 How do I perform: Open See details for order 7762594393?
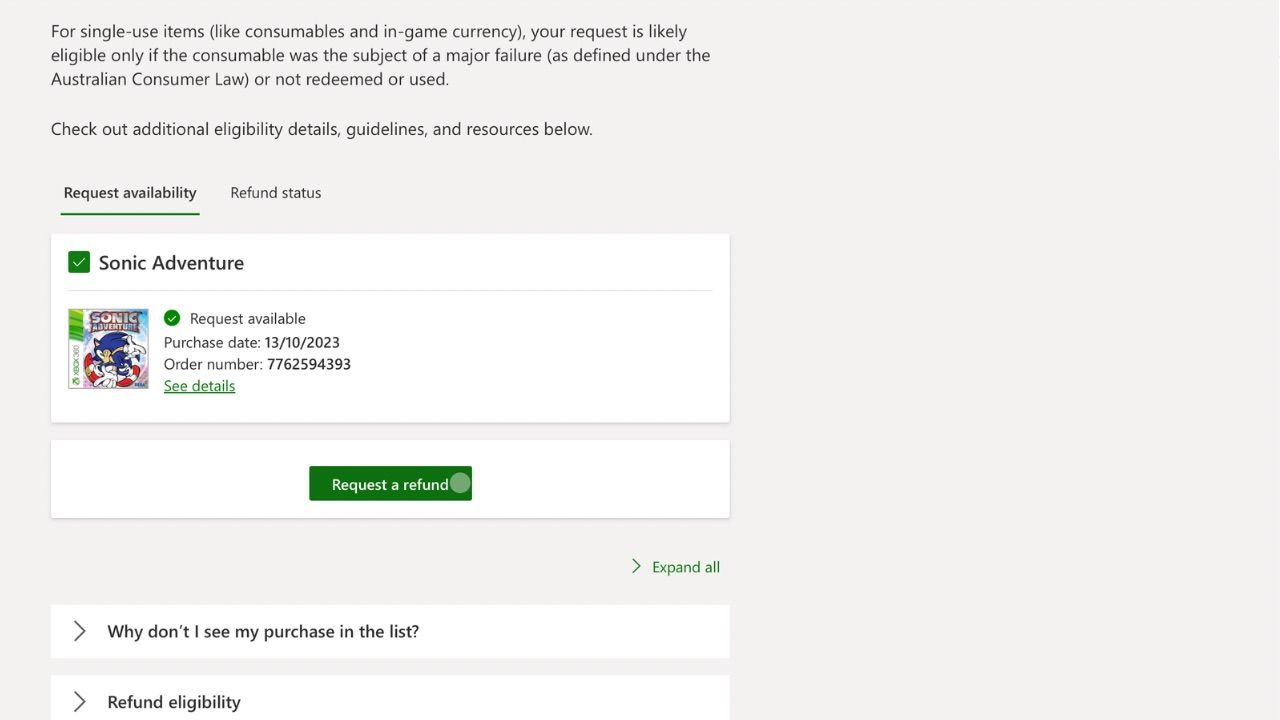pos(199,385)
